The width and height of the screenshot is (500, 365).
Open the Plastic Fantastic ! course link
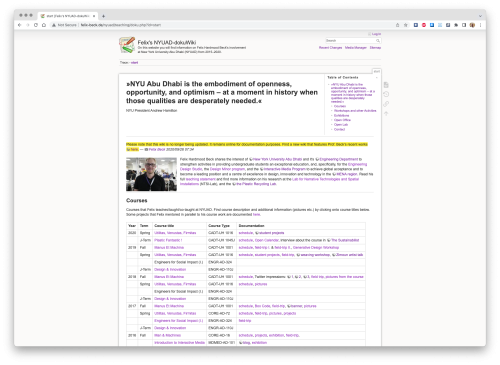click(168, 240)
